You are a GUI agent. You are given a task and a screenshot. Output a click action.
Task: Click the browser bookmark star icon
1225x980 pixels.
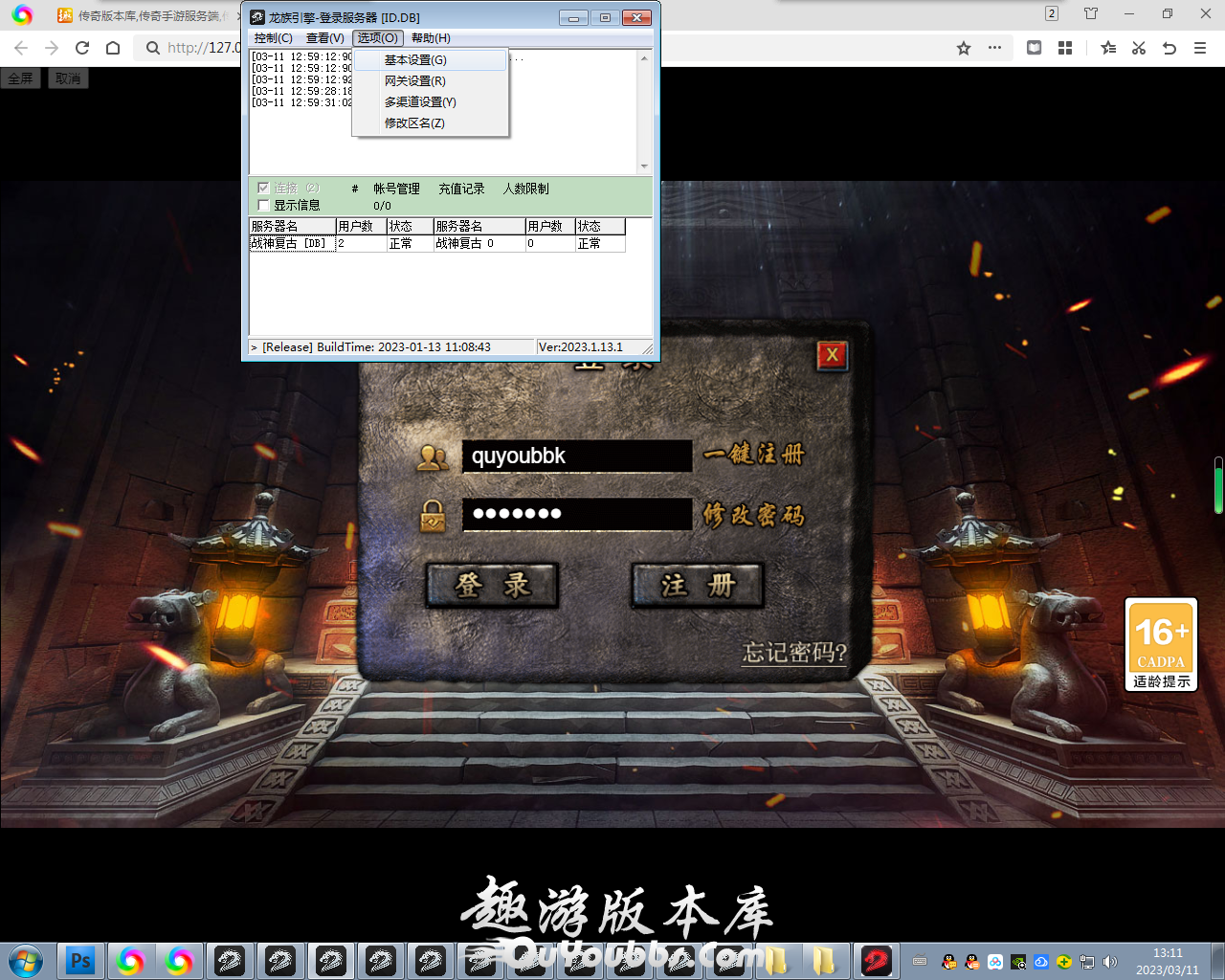tap(964, 48)
